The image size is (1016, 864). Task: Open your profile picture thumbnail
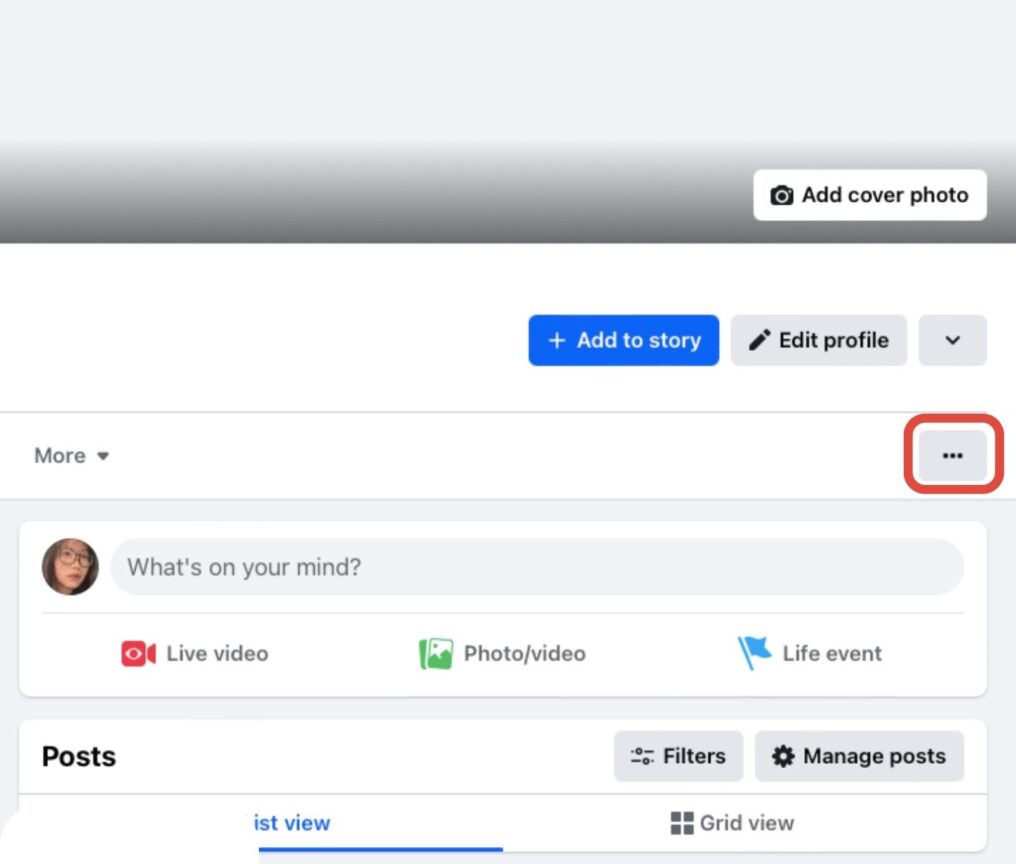pyautogui.click(x=70, y=567)
